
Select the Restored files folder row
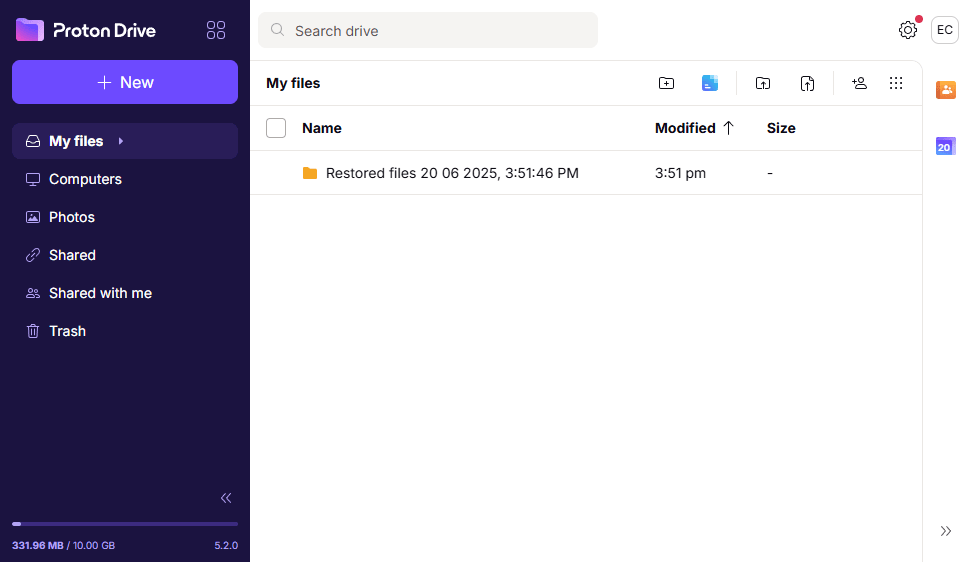point(586,173)
